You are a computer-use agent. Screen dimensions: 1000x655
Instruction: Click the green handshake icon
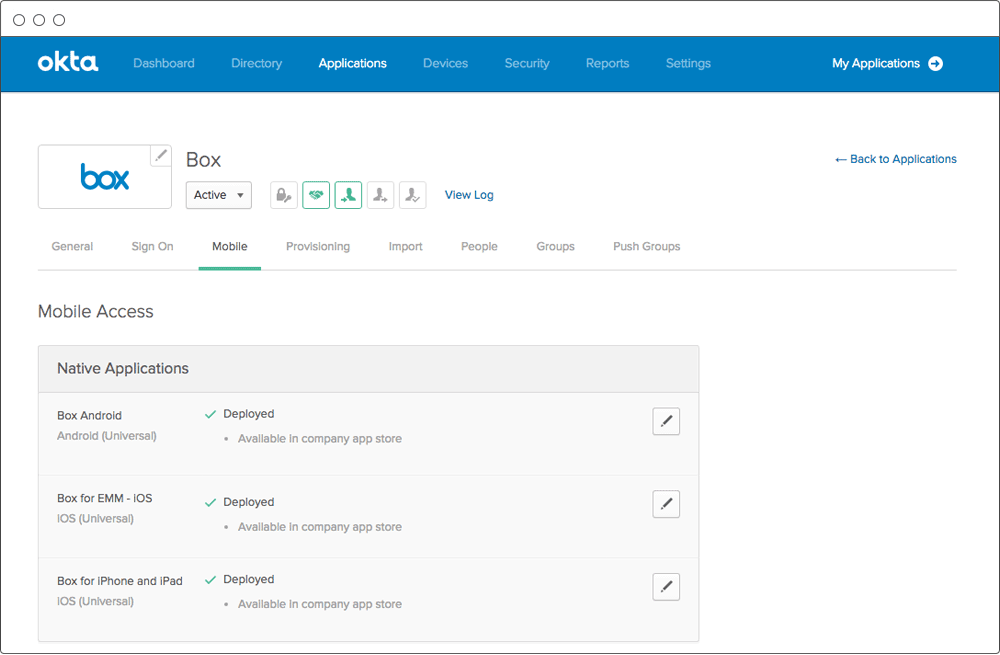pos(316,195)
